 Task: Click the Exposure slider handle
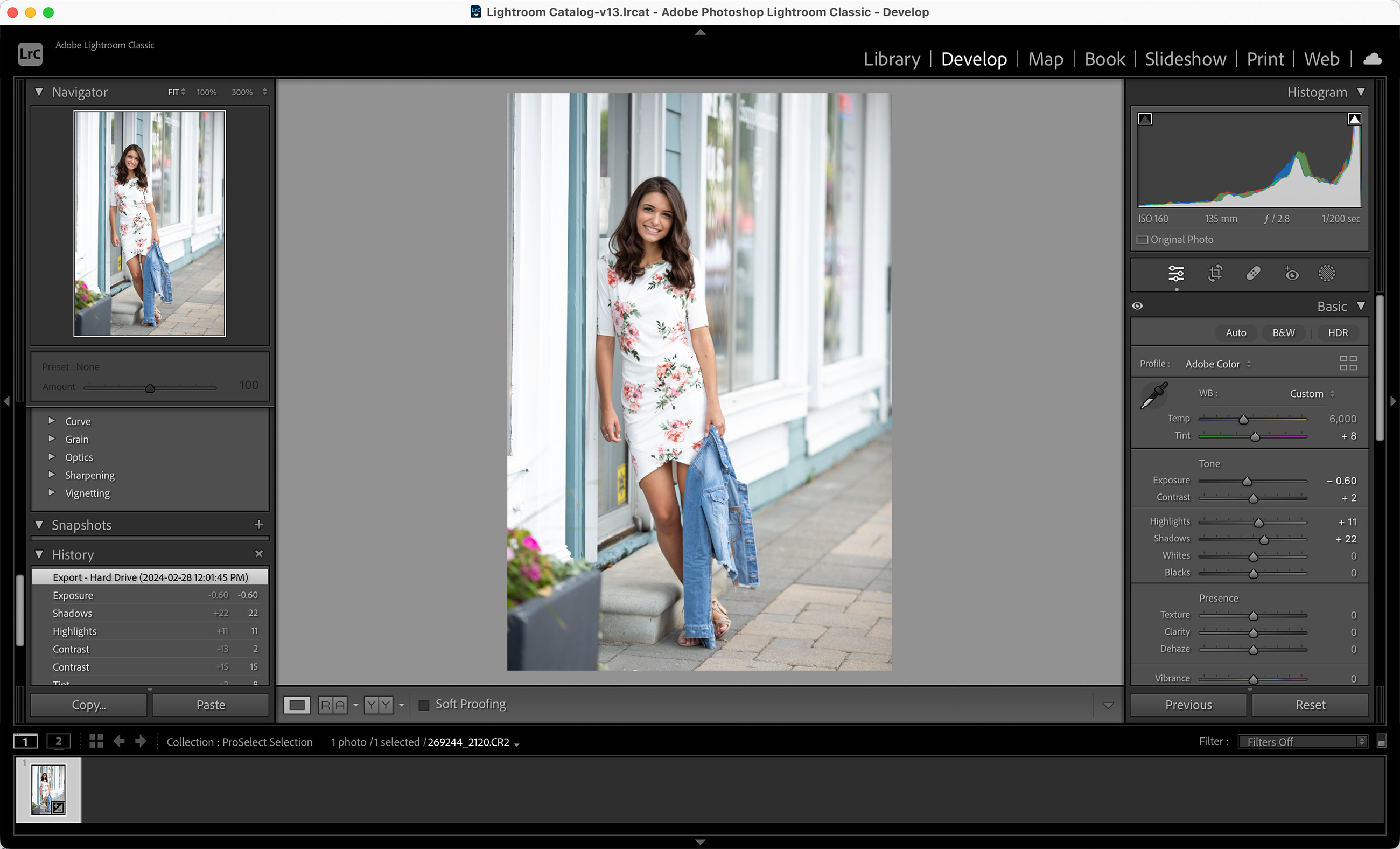tap(1247, 482)
